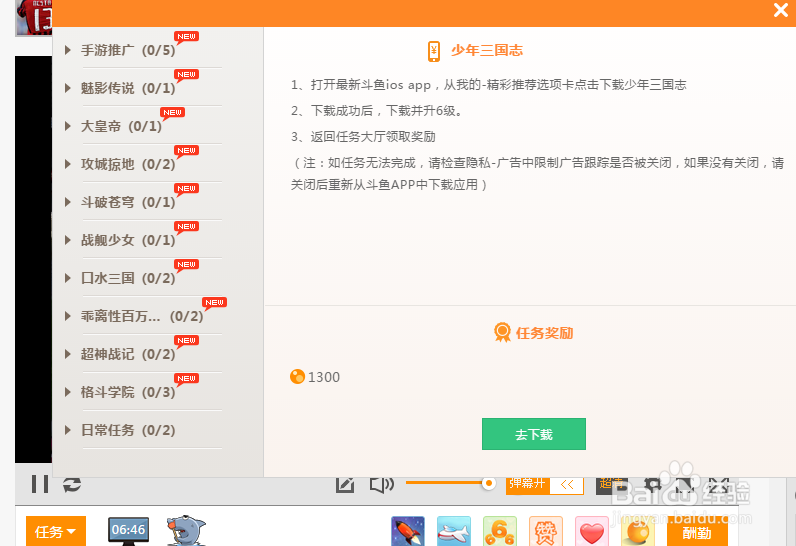Mute the speaker volume icon
Image resolution: width=796 pixels, height=546 pixels.
pyautogui.click(x=382, y=485)
